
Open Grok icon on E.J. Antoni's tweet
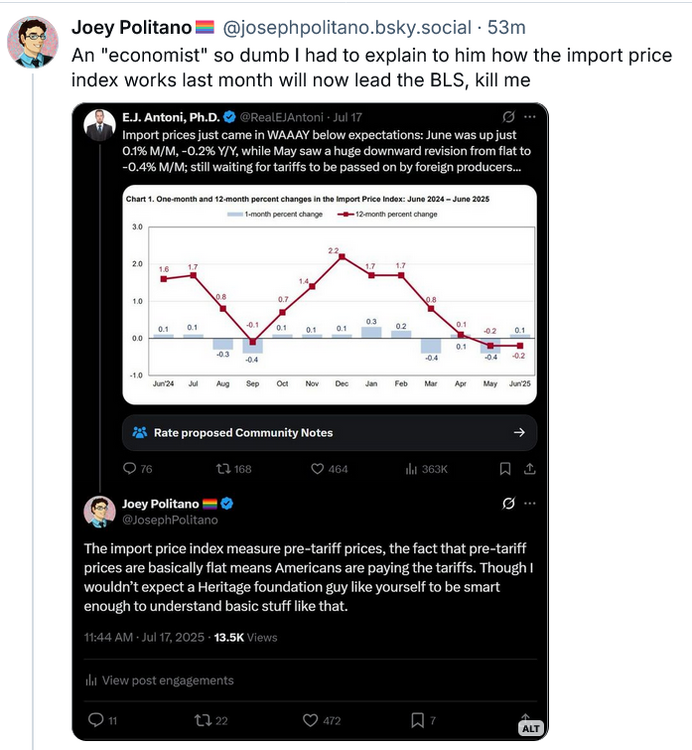pyautogui.click(x=508, y=117)
